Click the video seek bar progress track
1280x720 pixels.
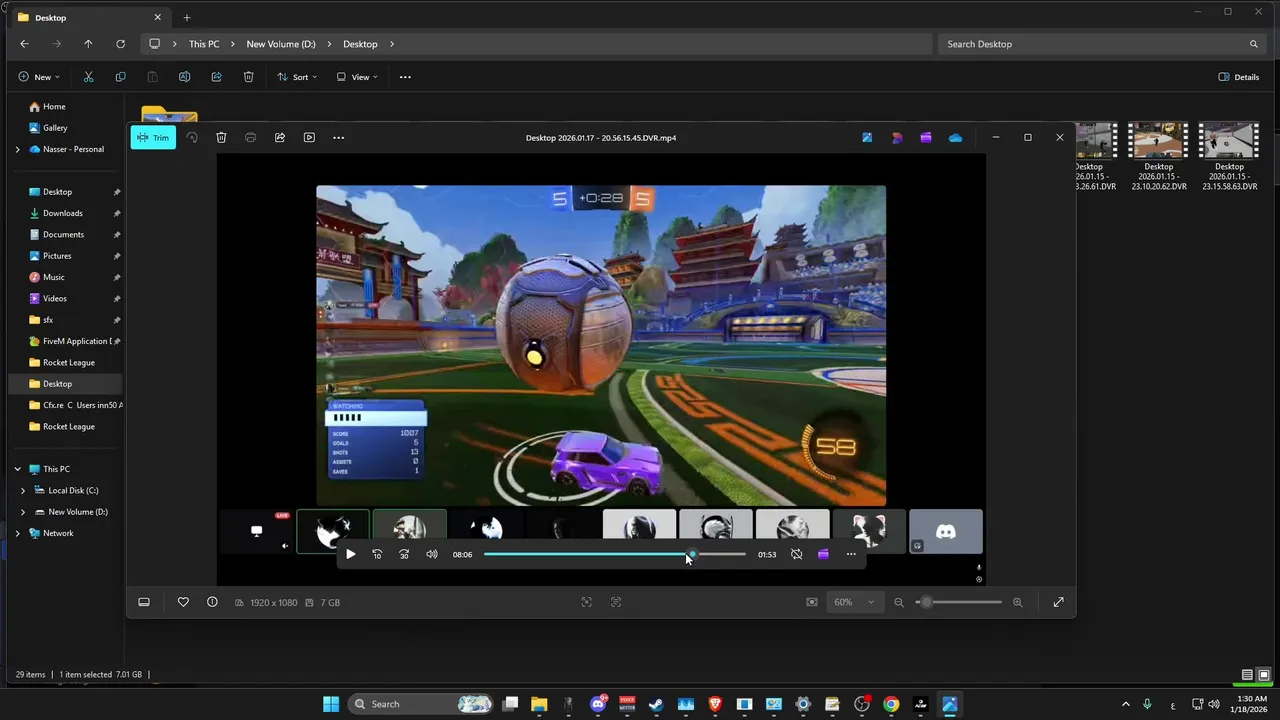point(615,554)
